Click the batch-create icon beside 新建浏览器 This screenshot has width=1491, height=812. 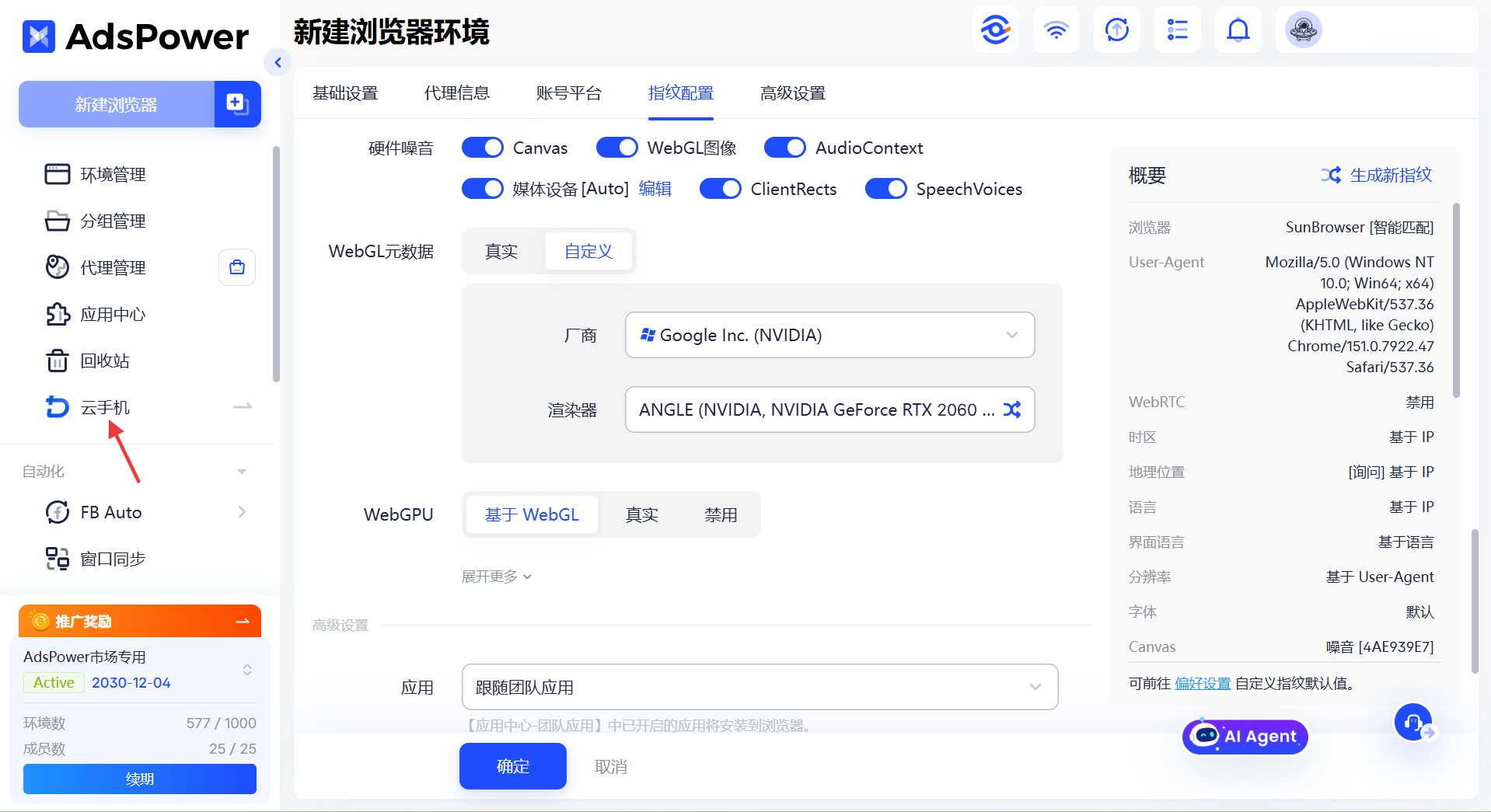point(237,104)
